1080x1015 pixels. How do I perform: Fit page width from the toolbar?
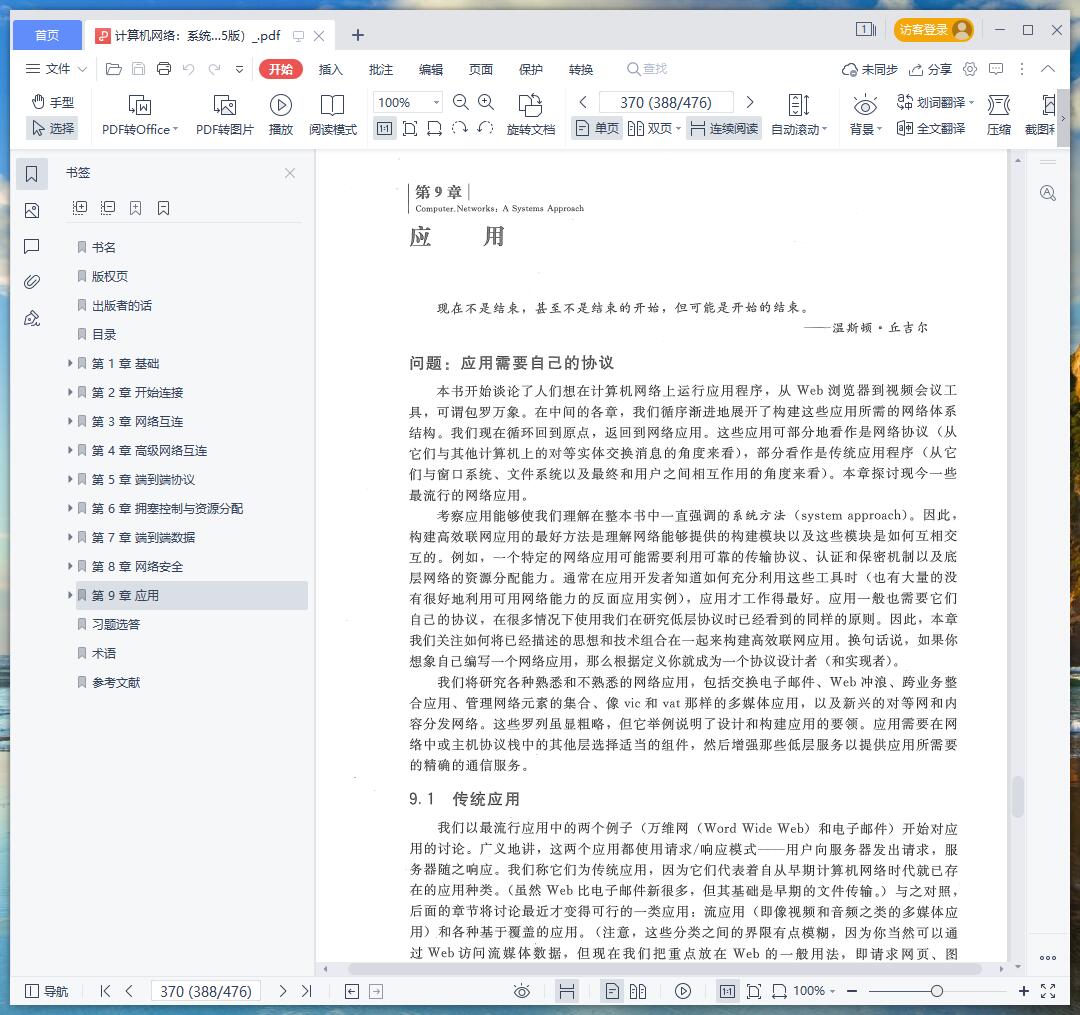(435, 128)
